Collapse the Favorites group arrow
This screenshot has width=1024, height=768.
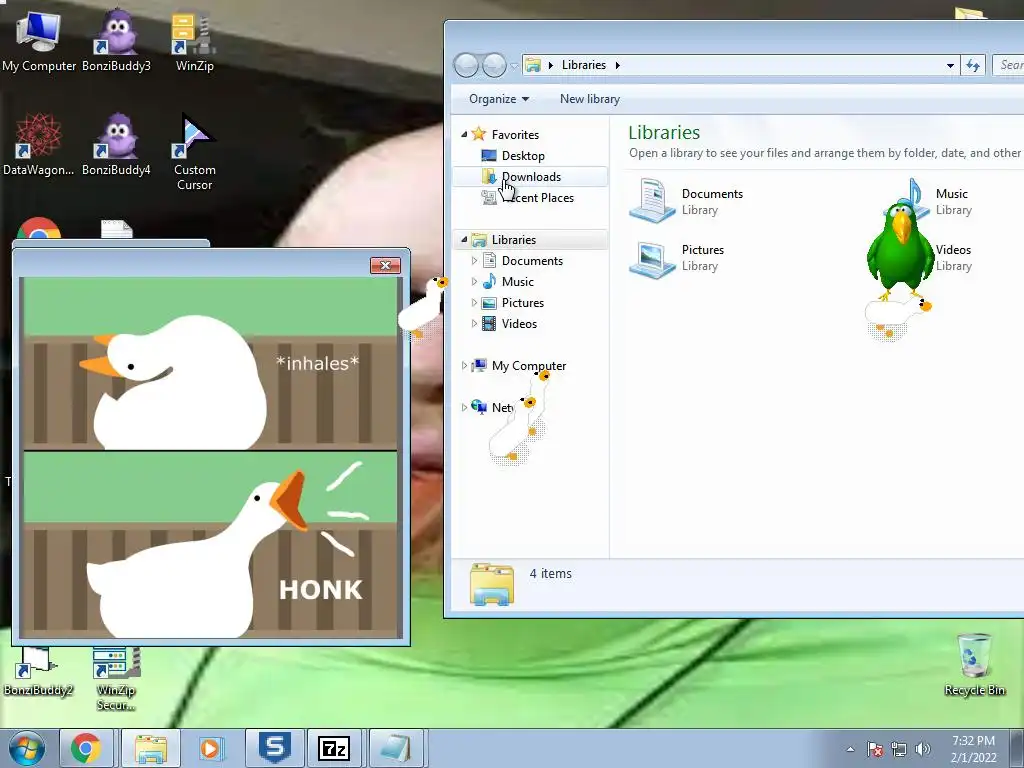click(x=464, y=135)
